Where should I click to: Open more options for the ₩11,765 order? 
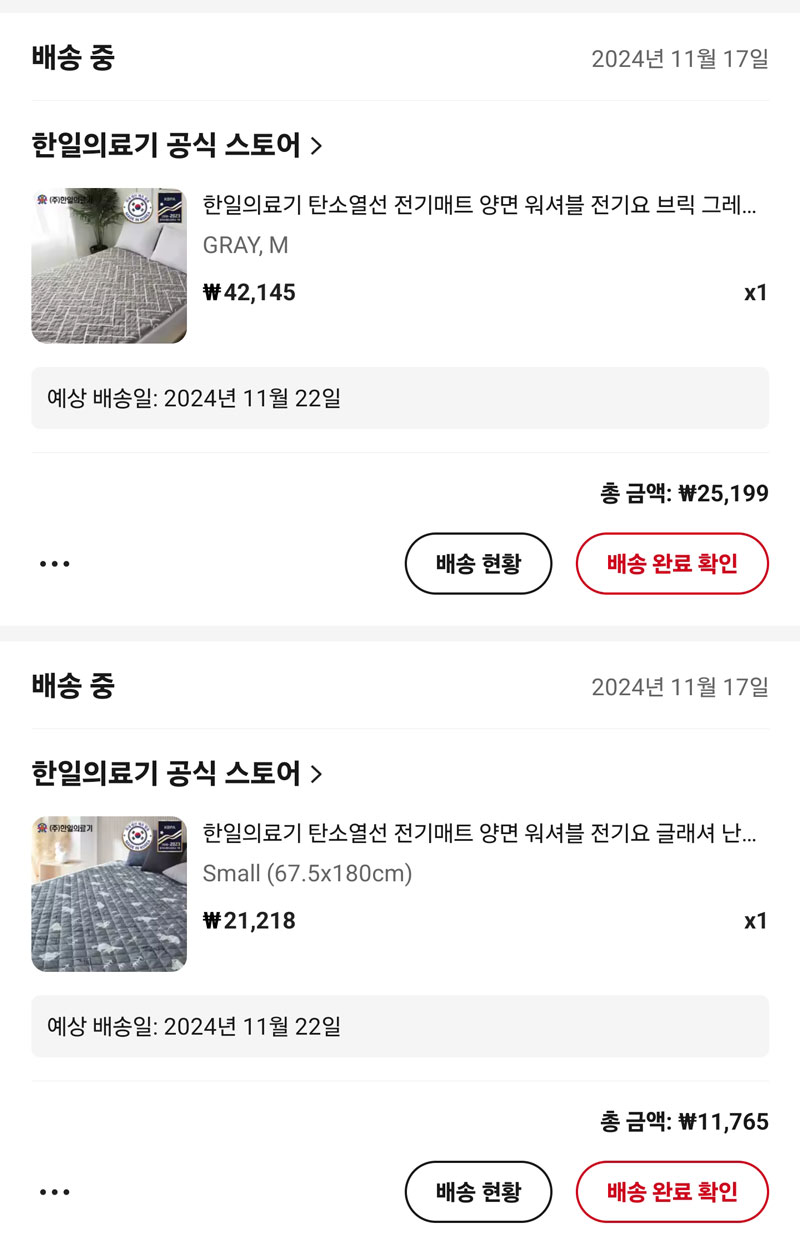click(55, 1192)
